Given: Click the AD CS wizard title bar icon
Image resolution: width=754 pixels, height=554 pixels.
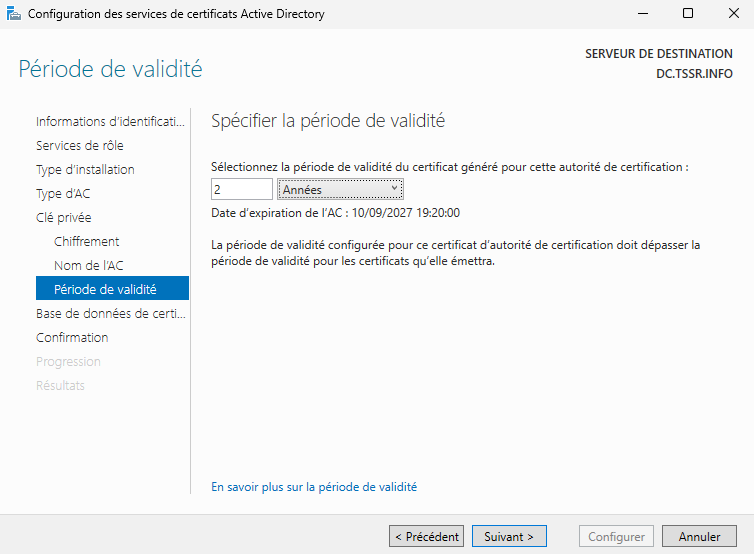Looking at the screenshot, I should 15,14.
